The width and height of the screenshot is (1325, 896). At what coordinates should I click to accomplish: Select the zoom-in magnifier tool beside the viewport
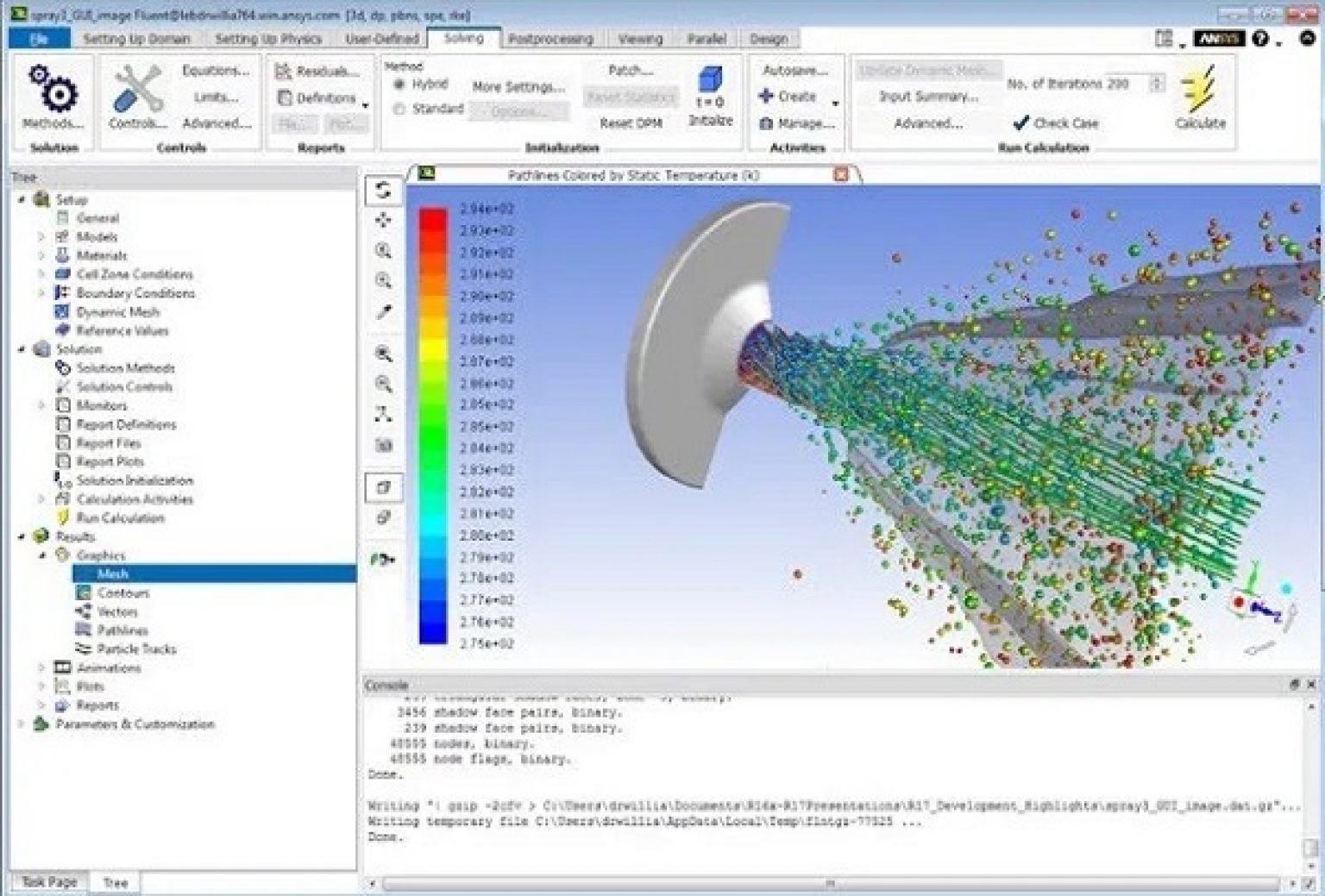(383, 250)
